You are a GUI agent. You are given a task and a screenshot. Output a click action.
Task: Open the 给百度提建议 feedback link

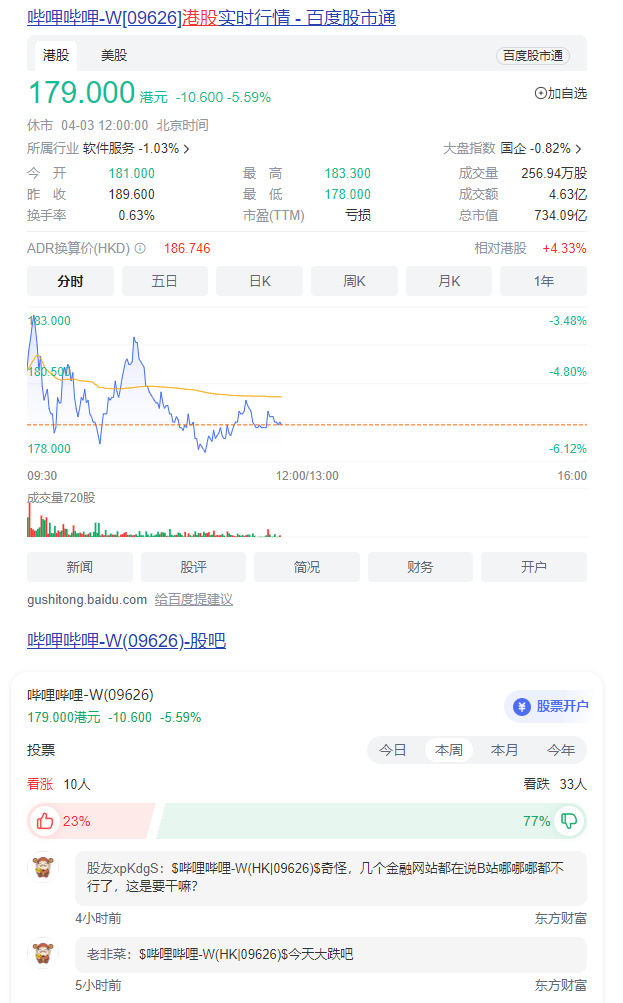pos(193,600)
